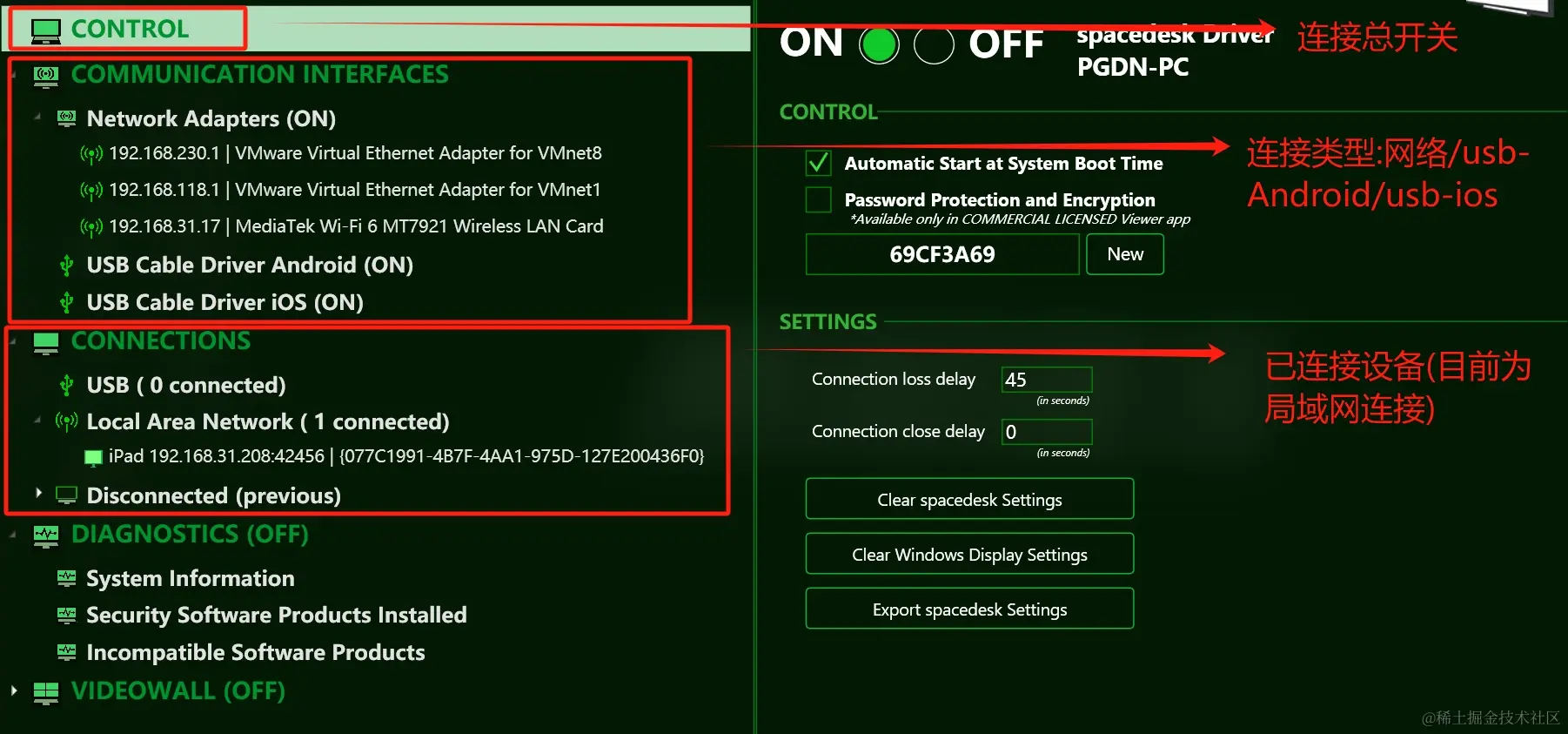Click the Connection close delay field
The image size is (1568, 734).
pos(1047,432)
